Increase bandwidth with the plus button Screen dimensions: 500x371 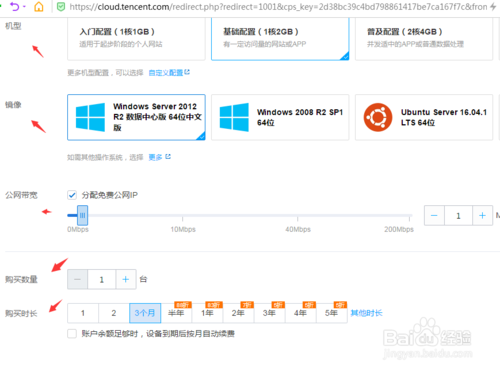click(x=482, y=216)
